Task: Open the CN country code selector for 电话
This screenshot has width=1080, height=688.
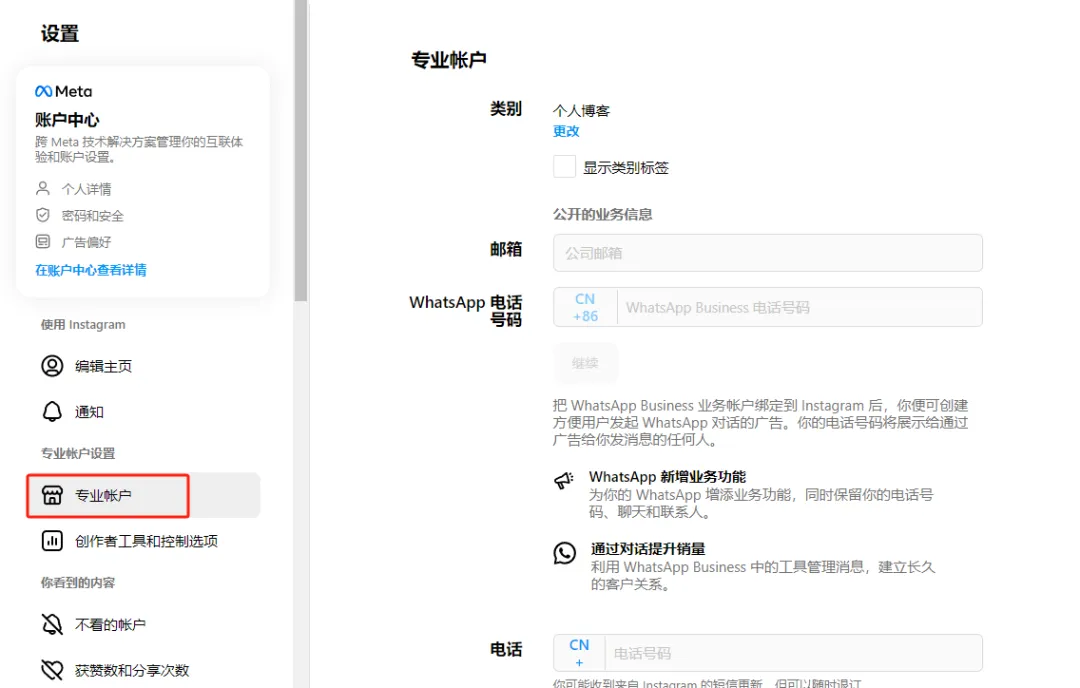Action: pos(579,653)
